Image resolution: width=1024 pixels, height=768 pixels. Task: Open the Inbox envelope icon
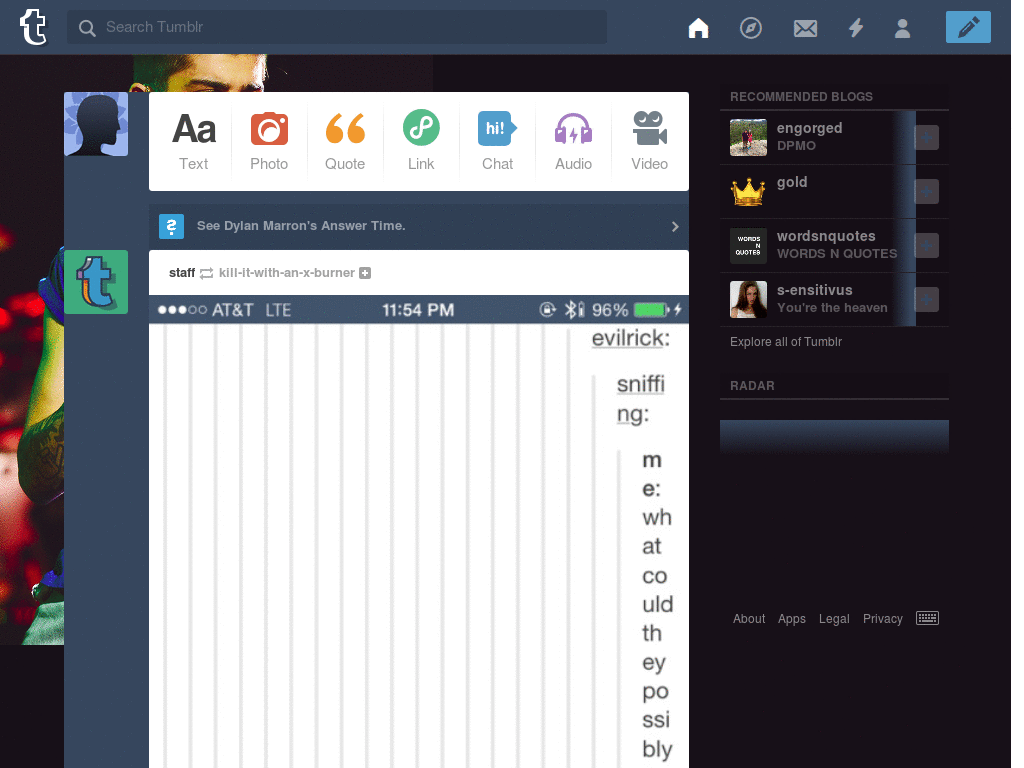(x=805, y=28)
